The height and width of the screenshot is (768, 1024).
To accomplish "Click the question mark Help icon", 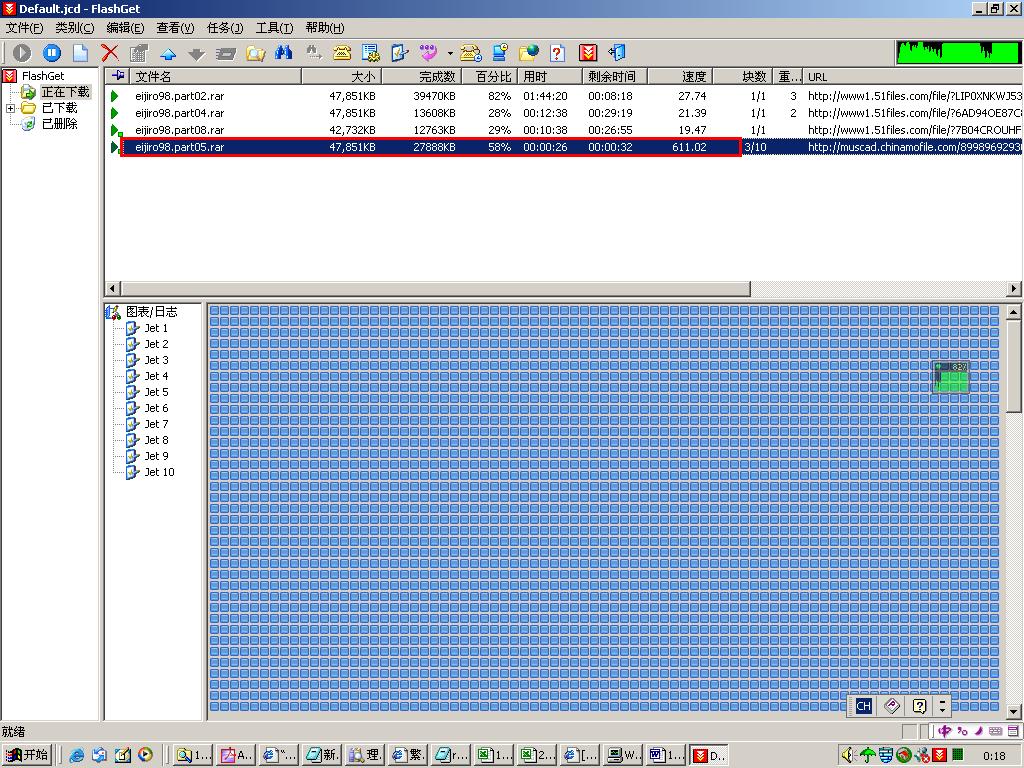I will click(x=558, y=53).
